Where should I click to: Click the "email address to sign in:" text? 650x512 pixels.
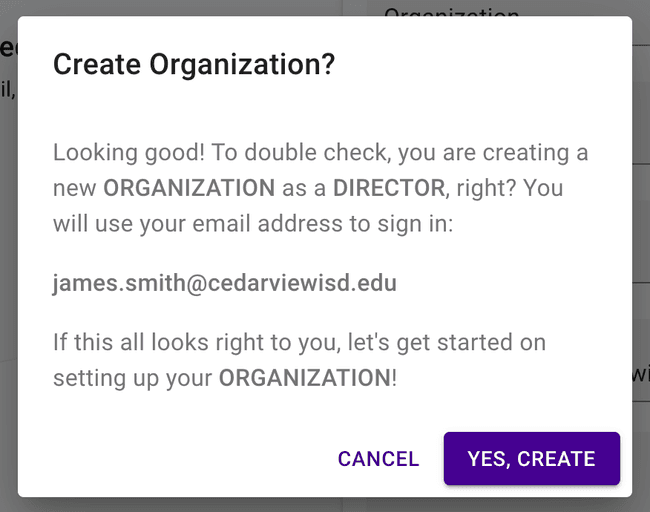pyautogui.click(x=339, y=223)
